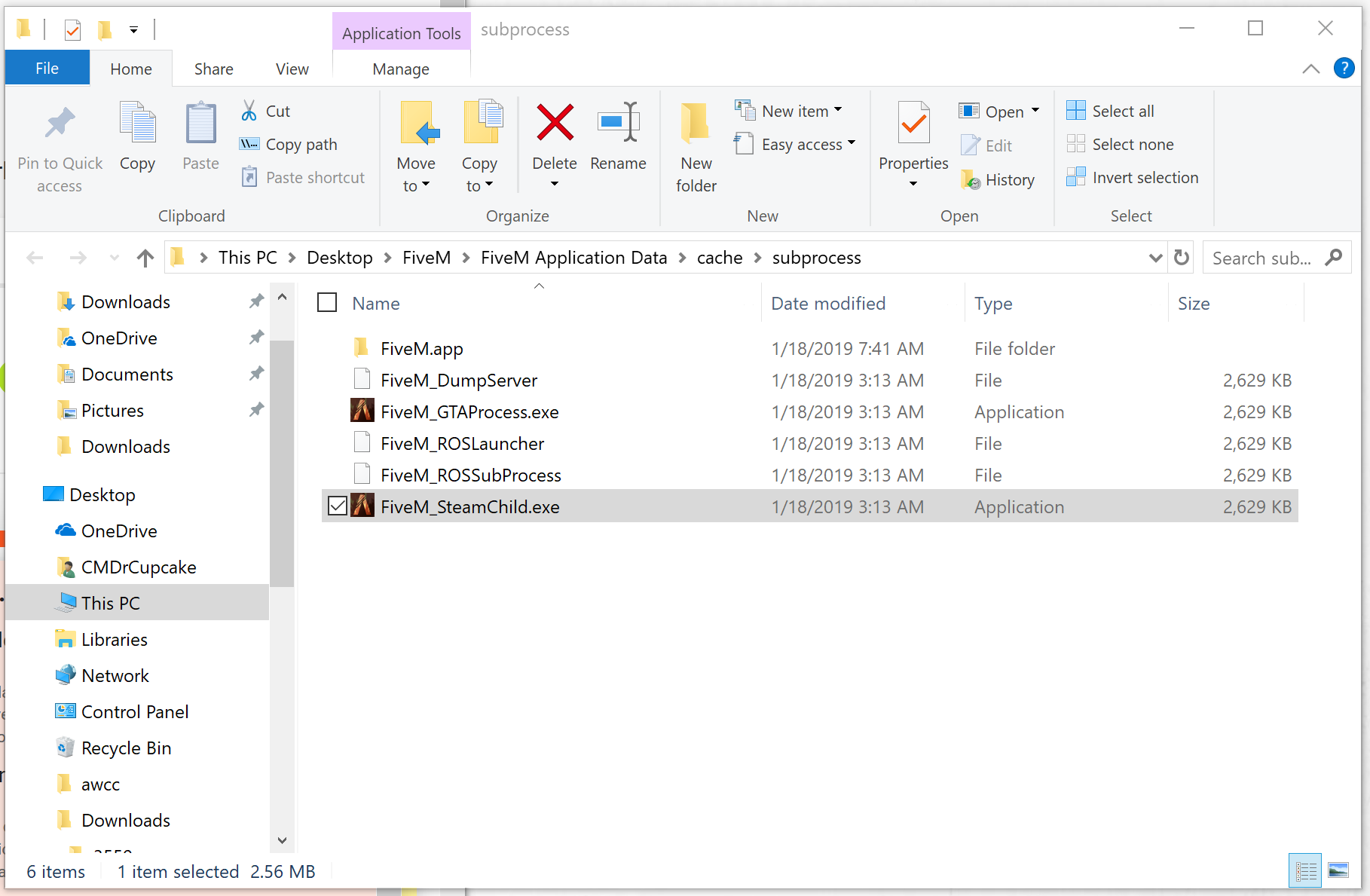1370x896 pixels.
Task: Click the Forward navigation arrow
Action: [x=78, y=258]
